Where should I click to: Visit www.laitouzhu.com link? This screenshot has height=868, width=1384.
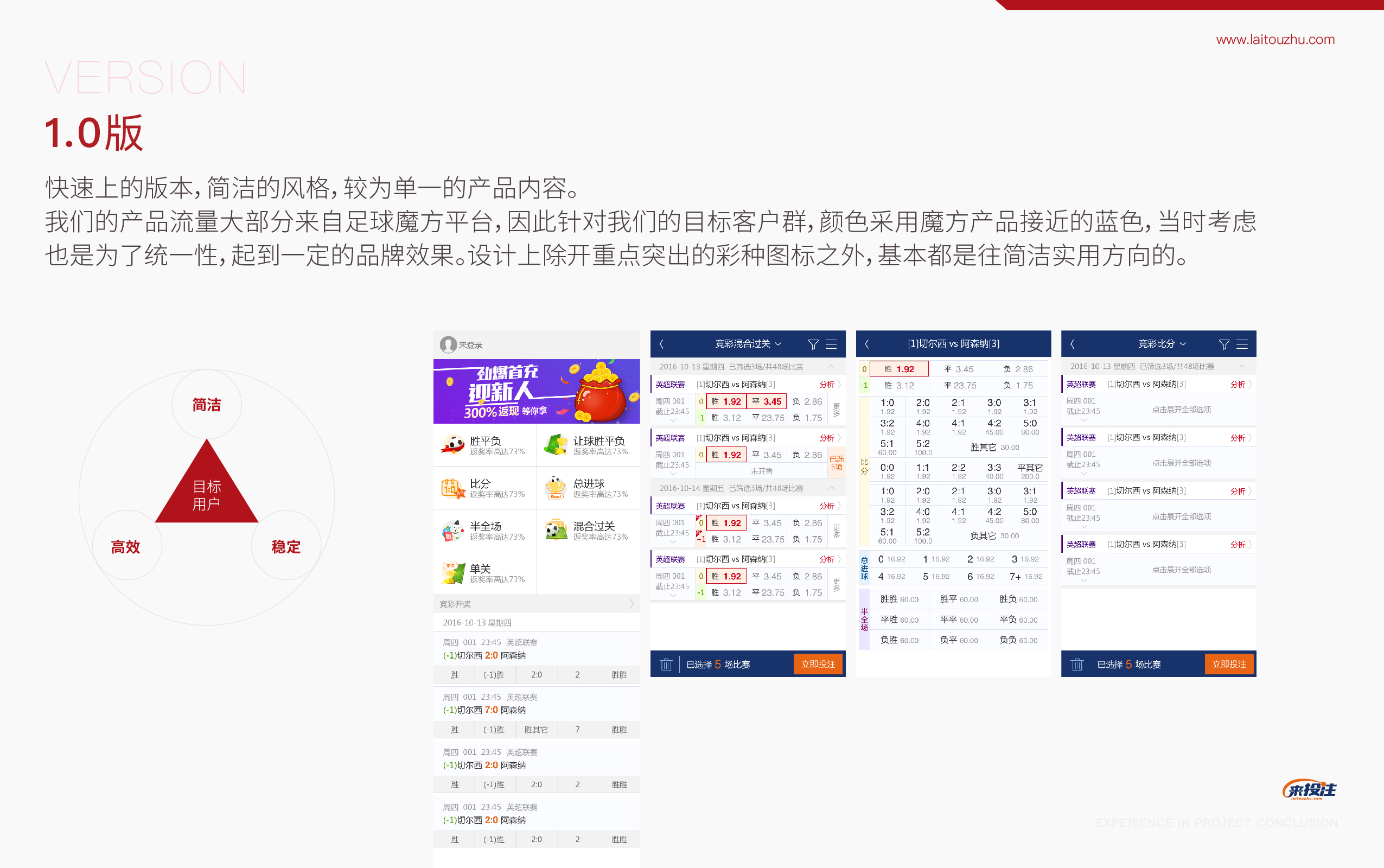click(x=1275, y=40)
